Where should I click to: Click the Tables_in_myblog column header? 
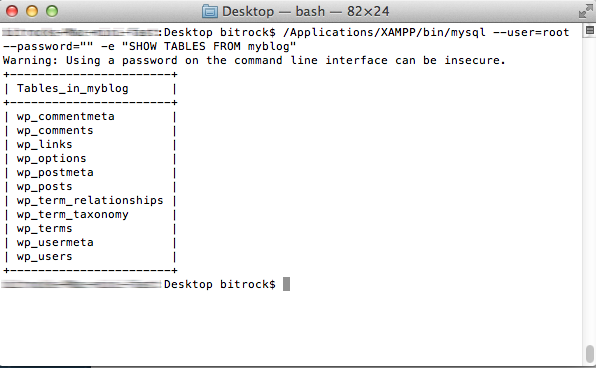pos(73,89)
